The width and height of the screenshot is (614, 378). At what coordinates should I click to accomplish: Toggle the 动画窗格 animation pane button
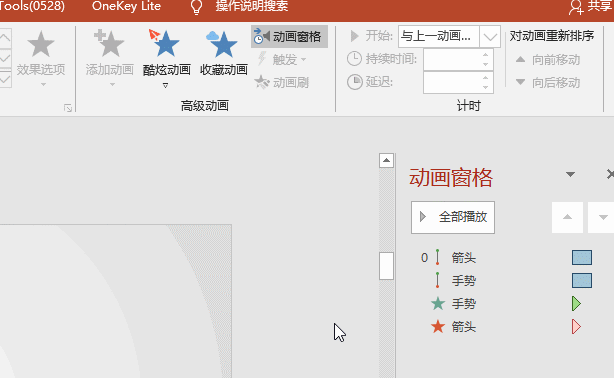[x=289, y=37]
